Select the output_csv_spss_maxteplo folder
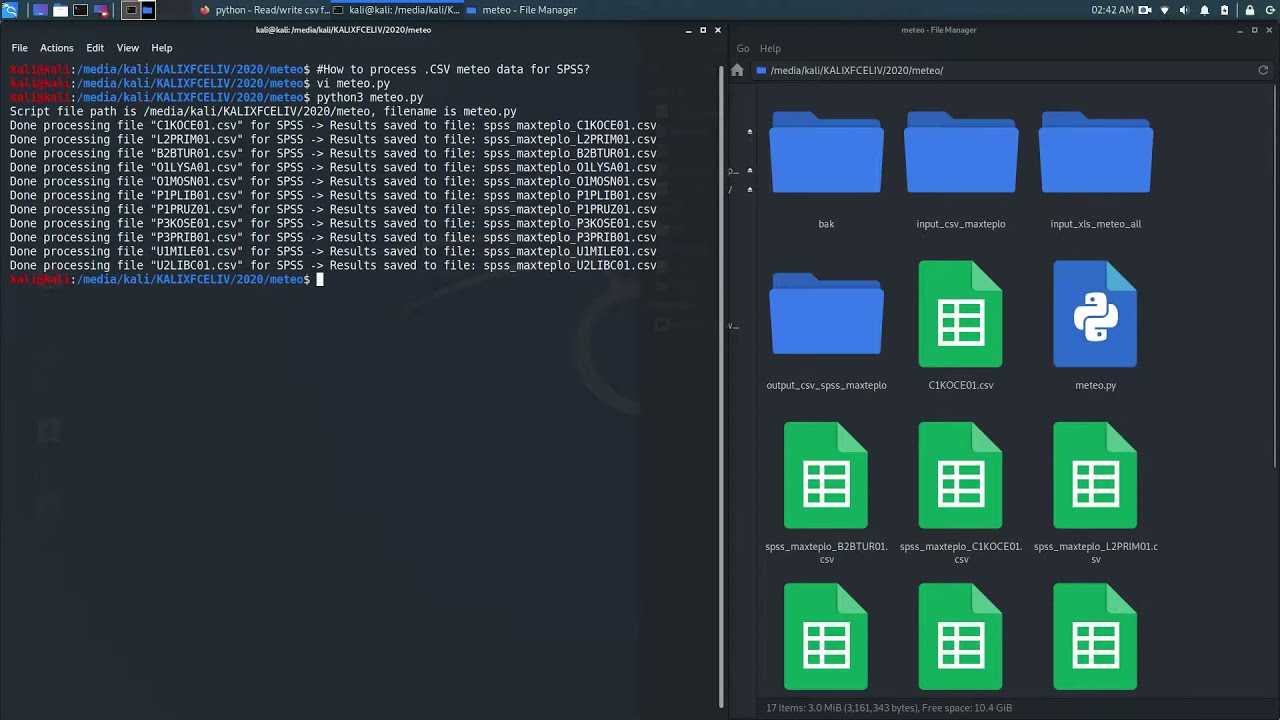 826,331
